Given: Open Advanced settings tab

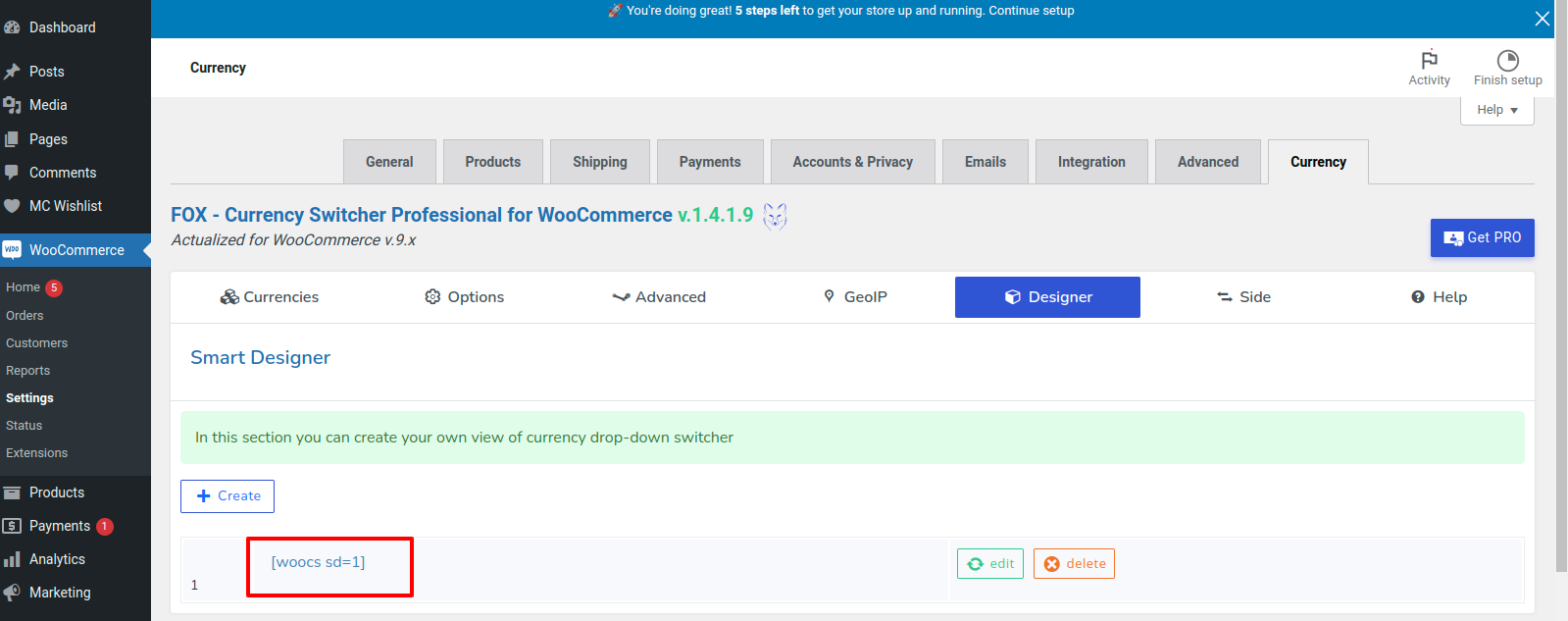Looking at the screenshot, I should point(1208,162).
